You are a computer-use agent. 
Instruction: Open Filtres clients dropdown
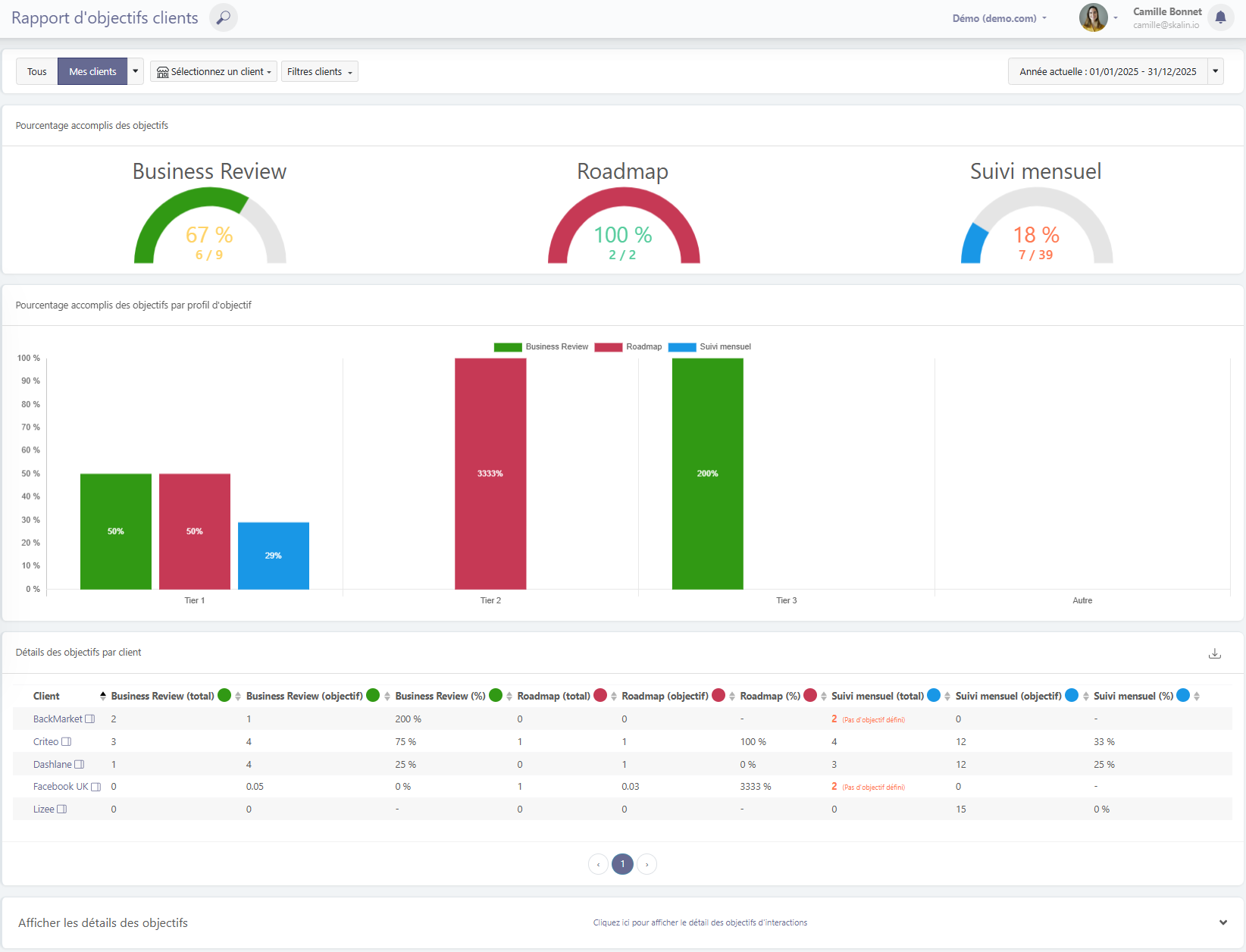click(319, 72)
